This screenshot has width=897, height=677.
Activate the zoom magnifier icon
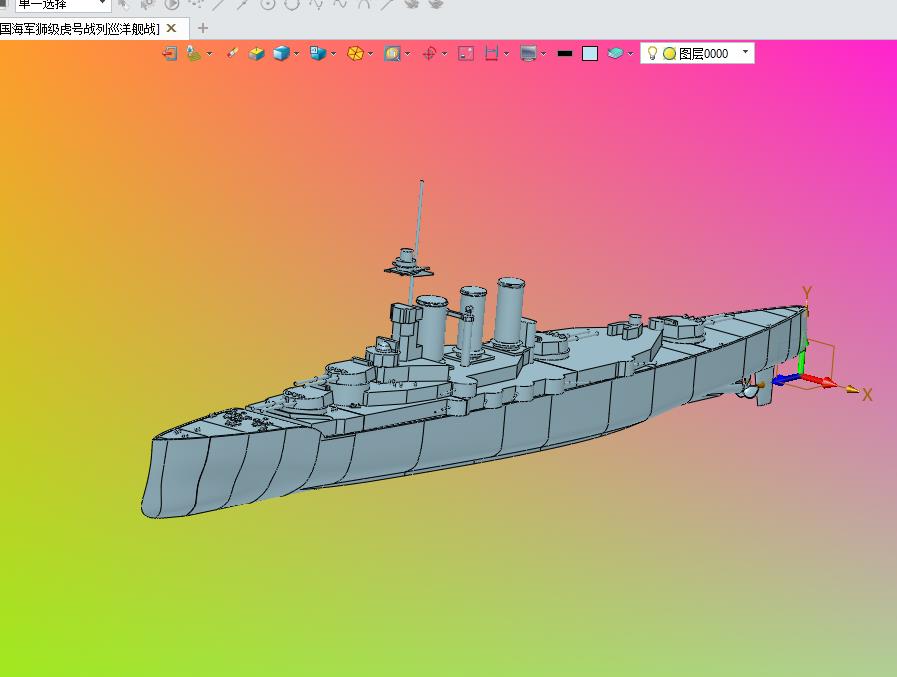point(392,54)
